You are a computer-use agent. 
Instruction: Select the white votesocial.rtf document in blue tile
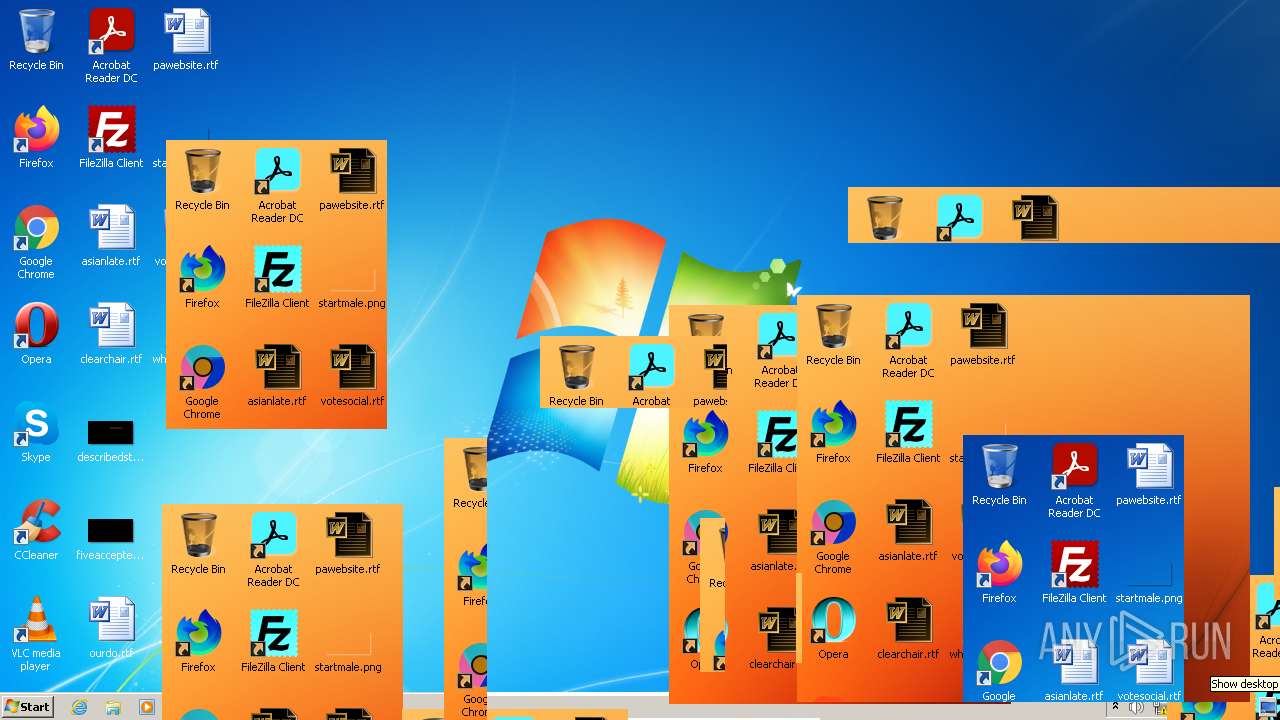(x=1148, y=670)
